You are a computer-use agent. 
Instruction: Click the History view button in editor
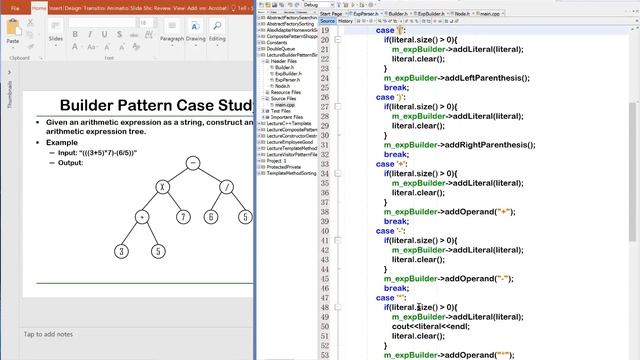click(345, 21)
